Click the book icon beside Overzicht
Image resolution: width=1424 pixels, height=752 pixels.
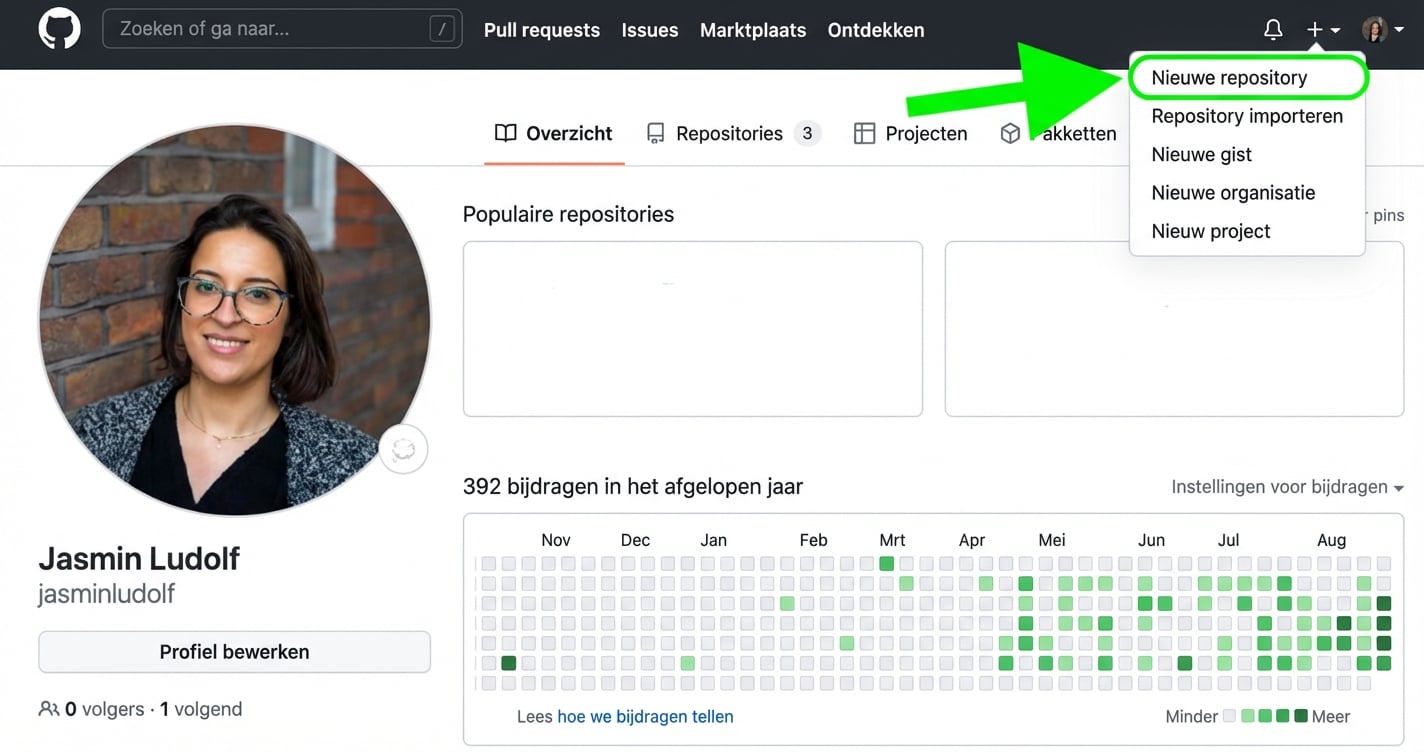pyautogui.click(x=505, y=132)
